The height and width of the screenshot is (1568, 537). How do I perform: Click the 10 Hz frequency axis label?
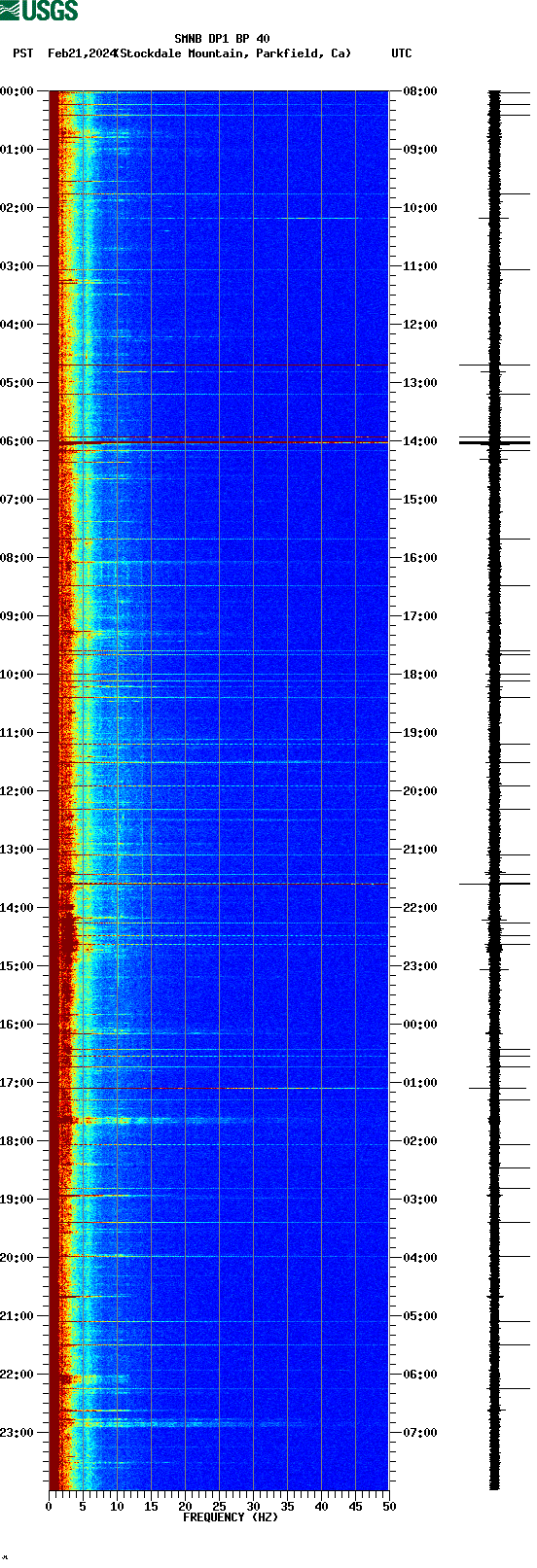[x=117, y=1506]
